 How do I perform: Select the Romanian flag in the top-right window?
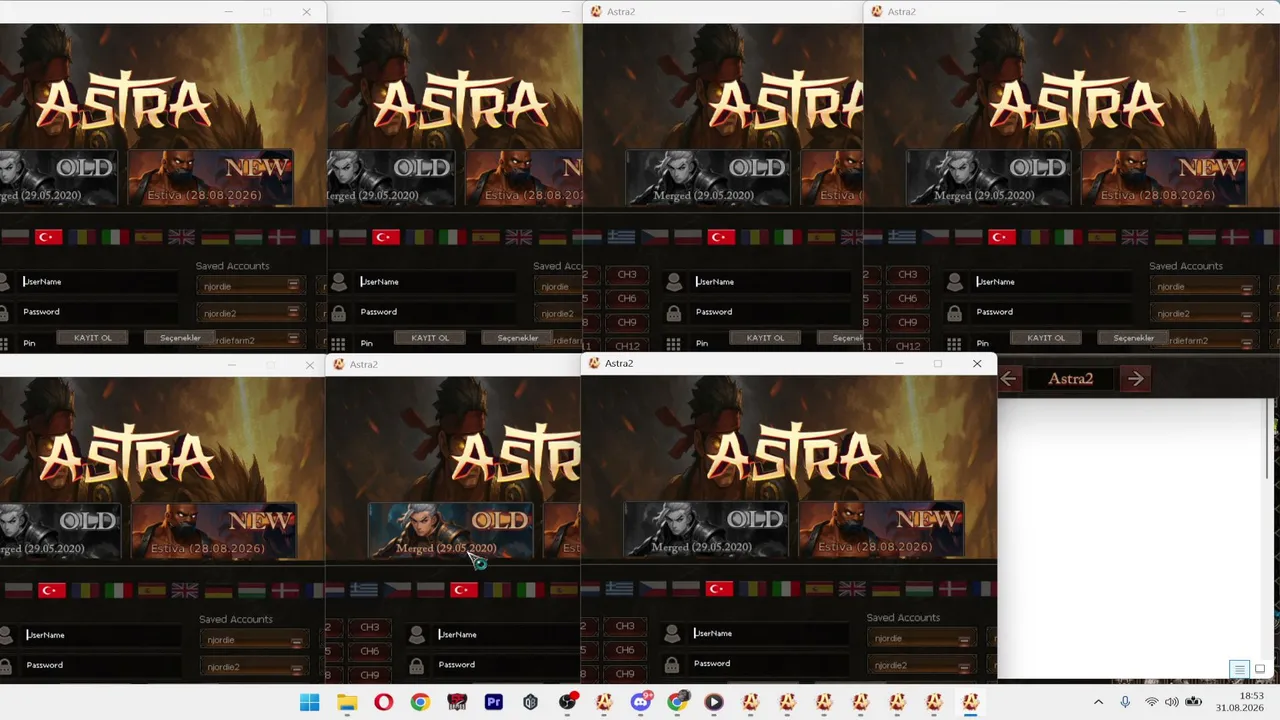tap(1035, 237)
